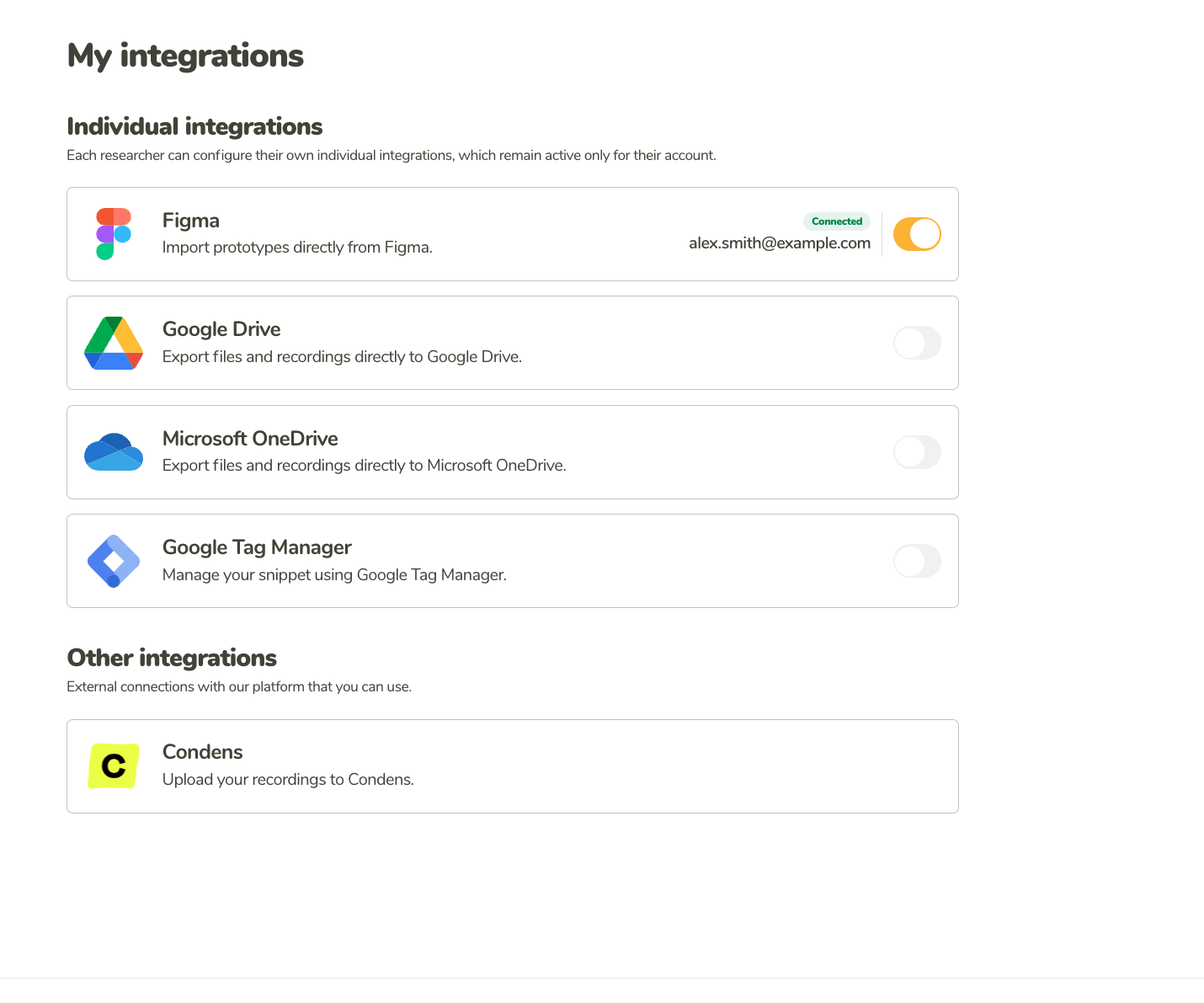Image resolution: width=1204 pixels, height=1003 pixels.
Task: Click the green Connected status badge
Action: click(x=837, y=221)
